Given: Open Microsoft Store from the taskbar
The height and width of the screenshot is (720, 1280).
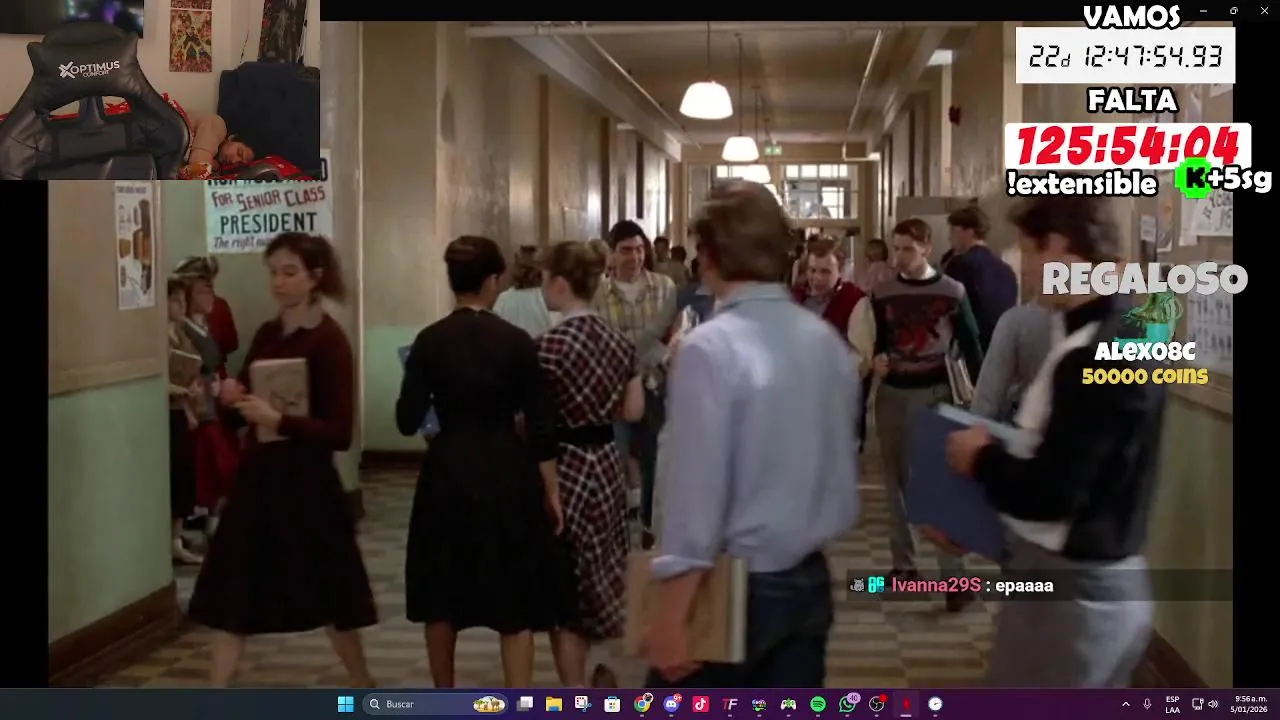Looking at the screenshot, I should pyautogui.click(x=612, y=704).
